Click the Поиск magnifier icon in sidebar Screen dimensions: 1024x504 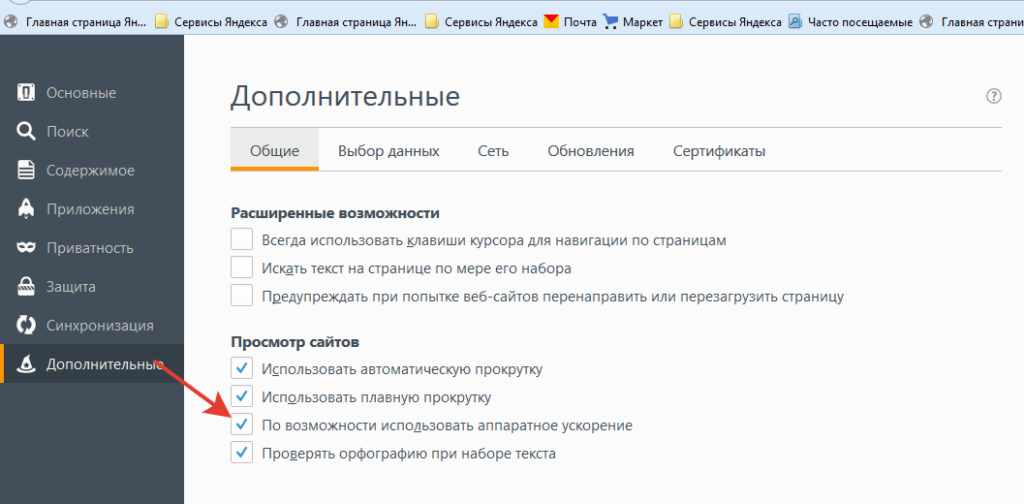(x=27, y=132)
